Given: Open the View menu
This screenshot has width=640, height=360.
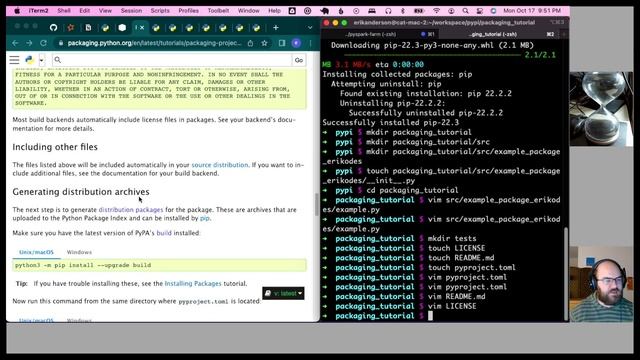Looking at the screenshot, I should pos(105,11).
